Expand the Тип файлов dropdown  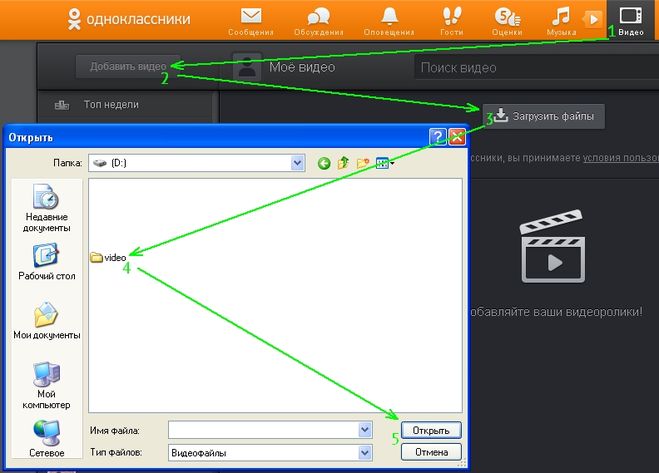tap(365, 452)
